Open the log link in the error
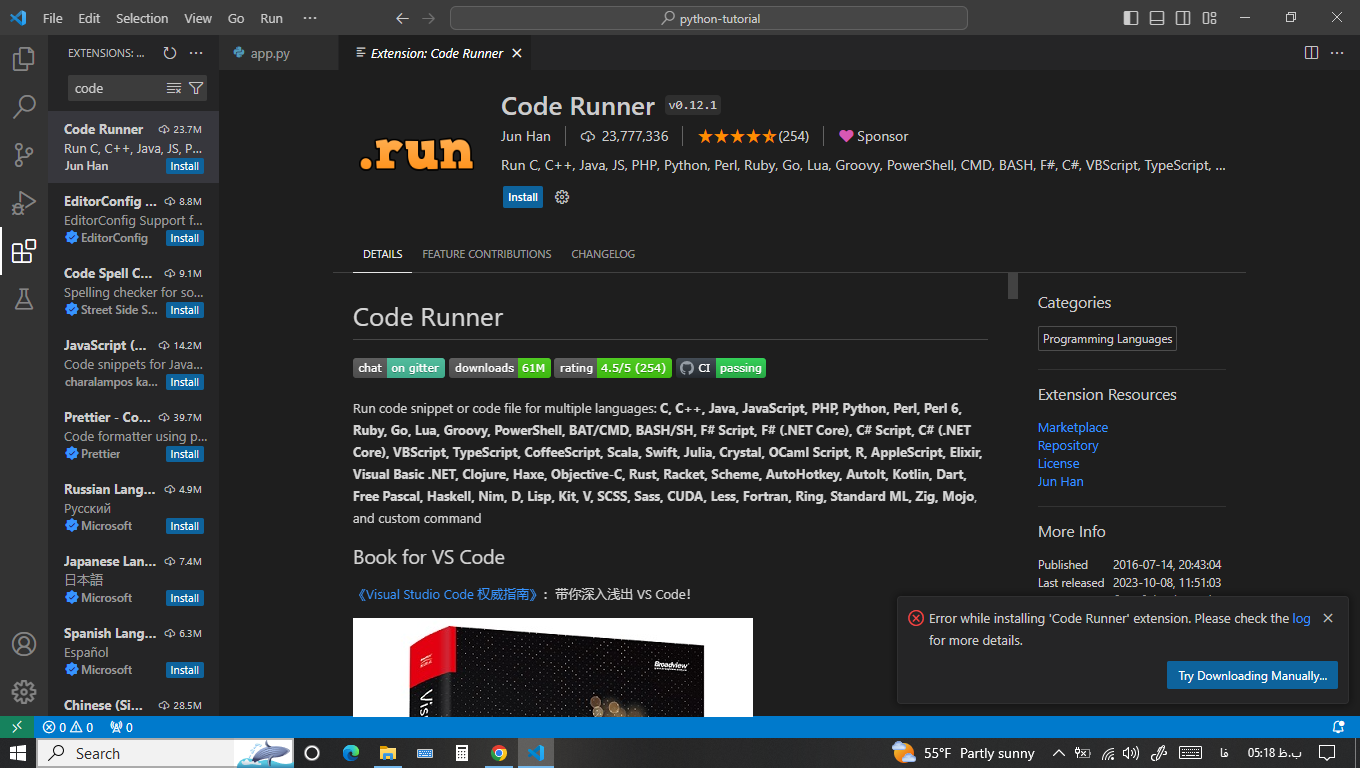 pos(1301,618)
